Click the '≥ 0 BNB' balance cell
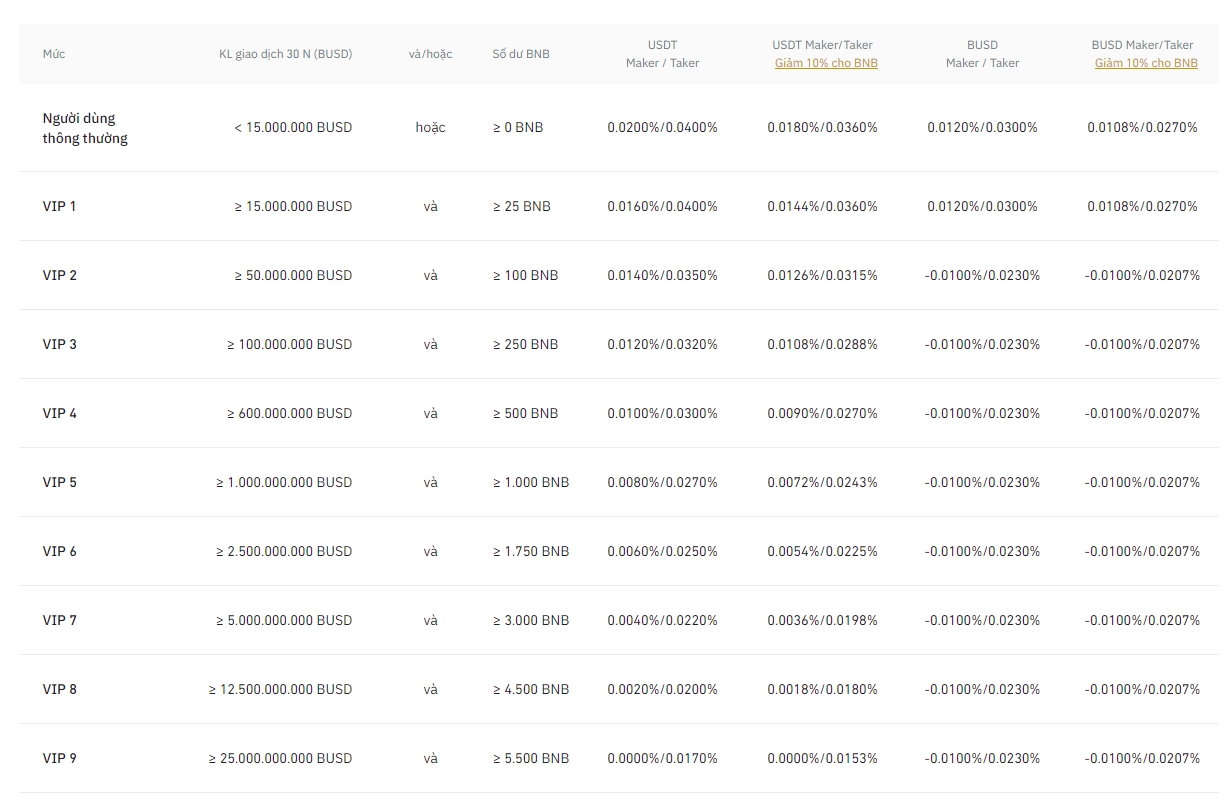1229x800 pixels. 518,127
